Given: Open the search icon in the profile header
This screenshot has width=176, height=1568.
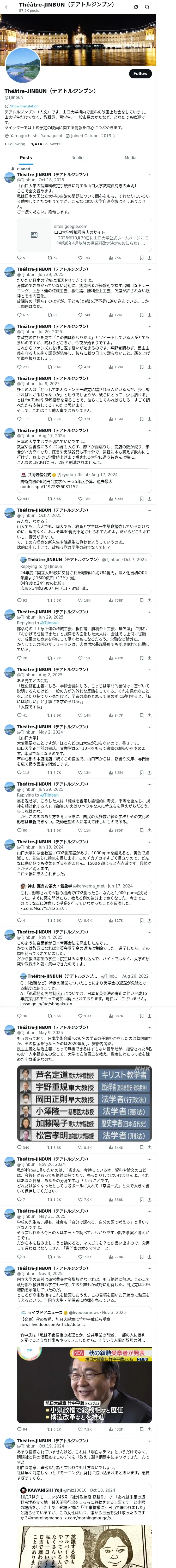Looking at the screenshot, I should tap(147, 7).
